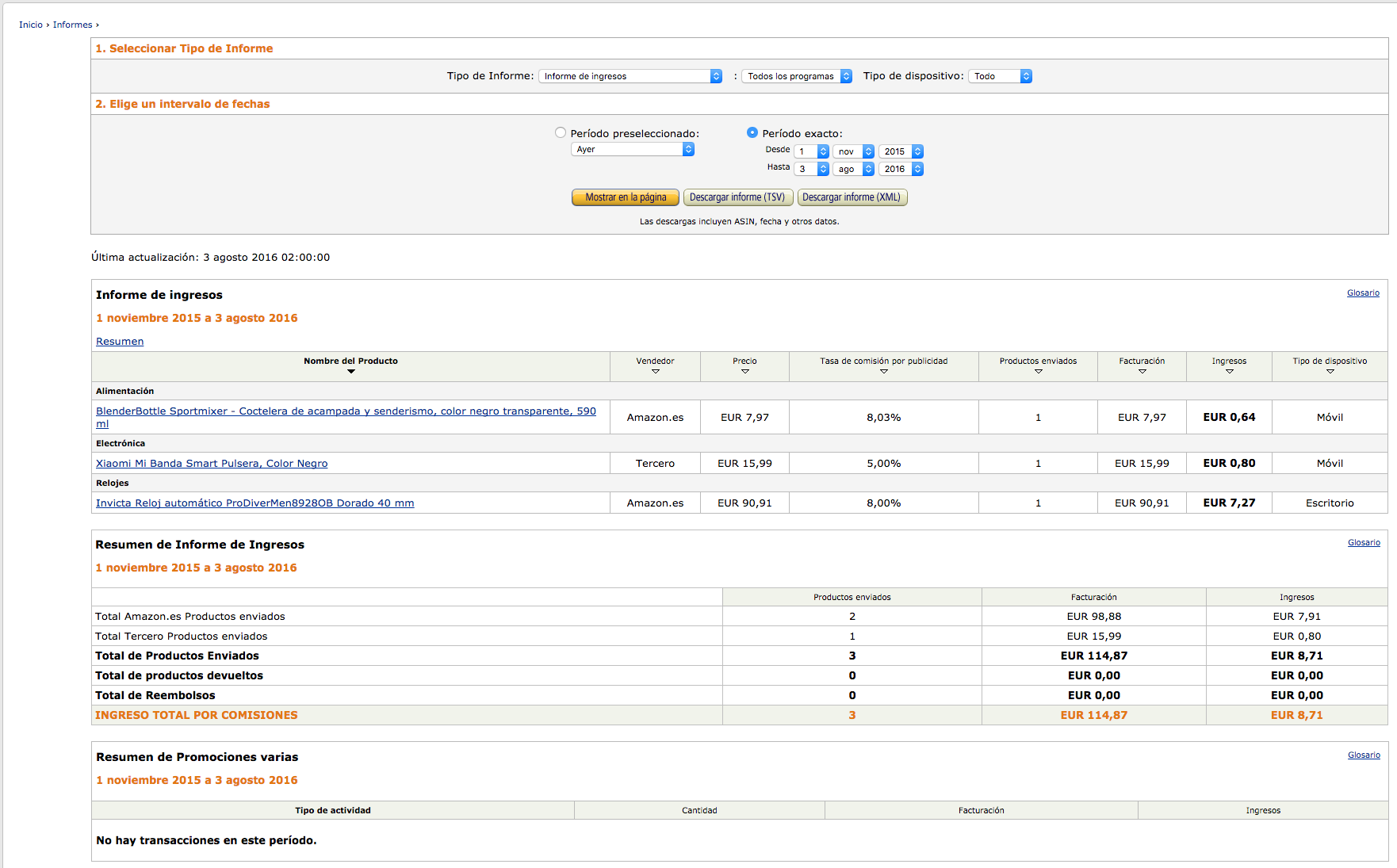
Task: Open the Hasta day dropdown
Action: (811, 169)
